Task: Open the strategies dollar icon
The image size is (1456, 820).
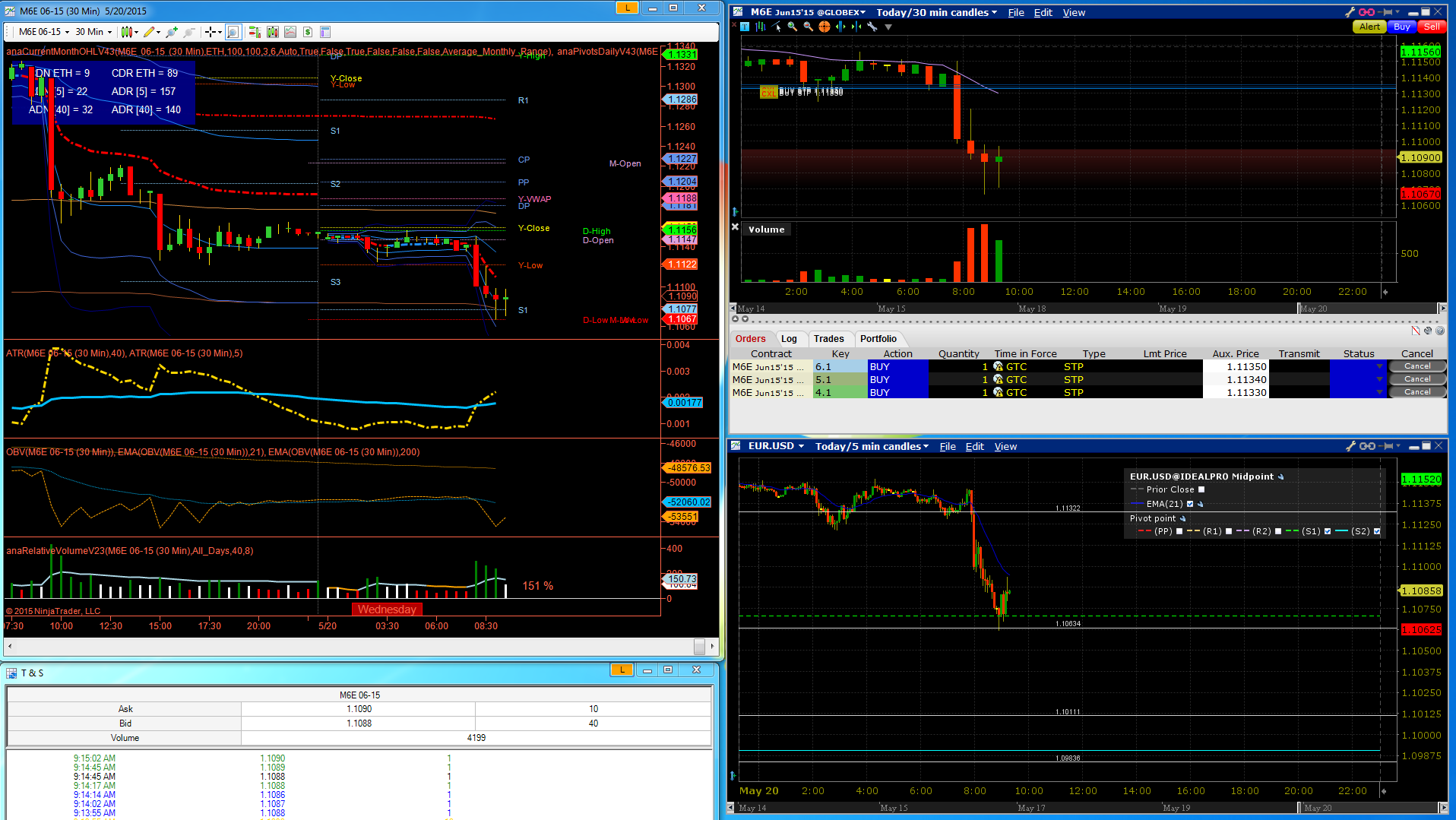Action: tap(308, 32)
